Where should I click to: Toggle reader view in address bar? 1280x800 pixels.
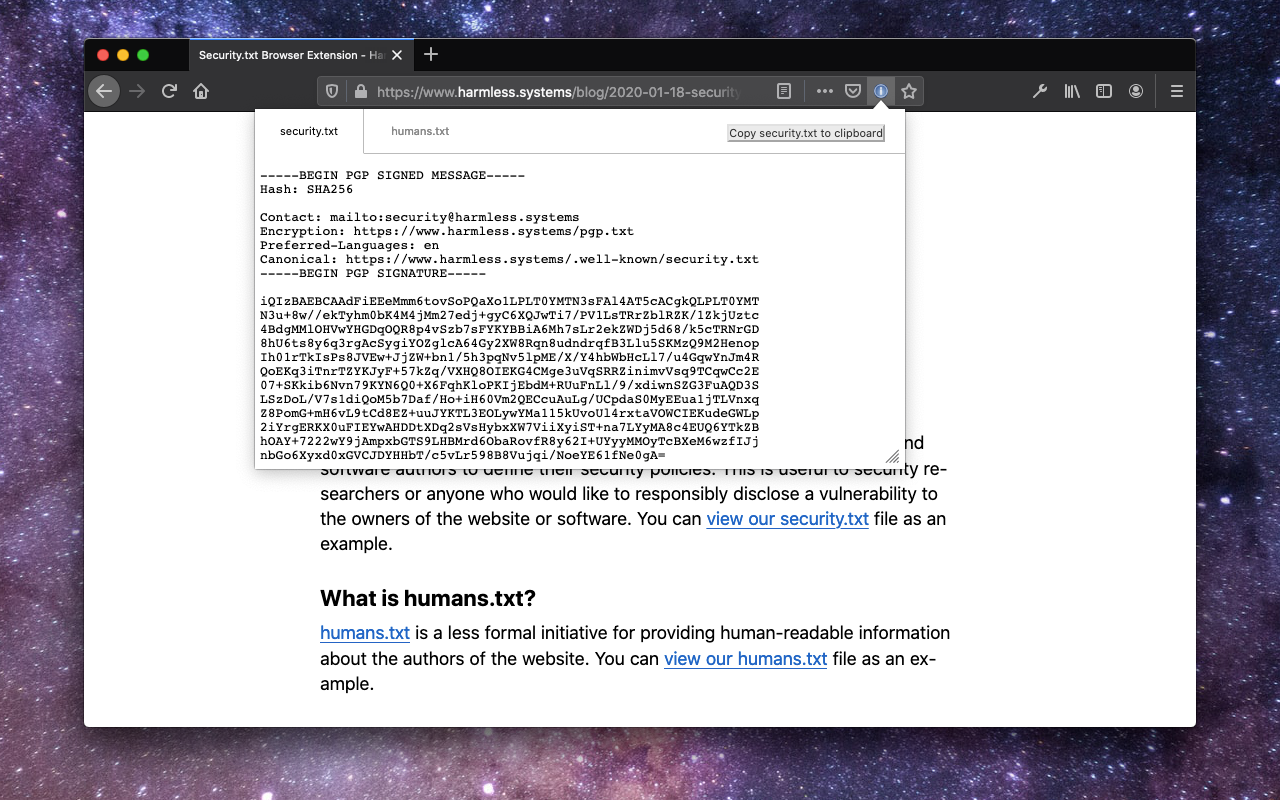coord(784,91)
